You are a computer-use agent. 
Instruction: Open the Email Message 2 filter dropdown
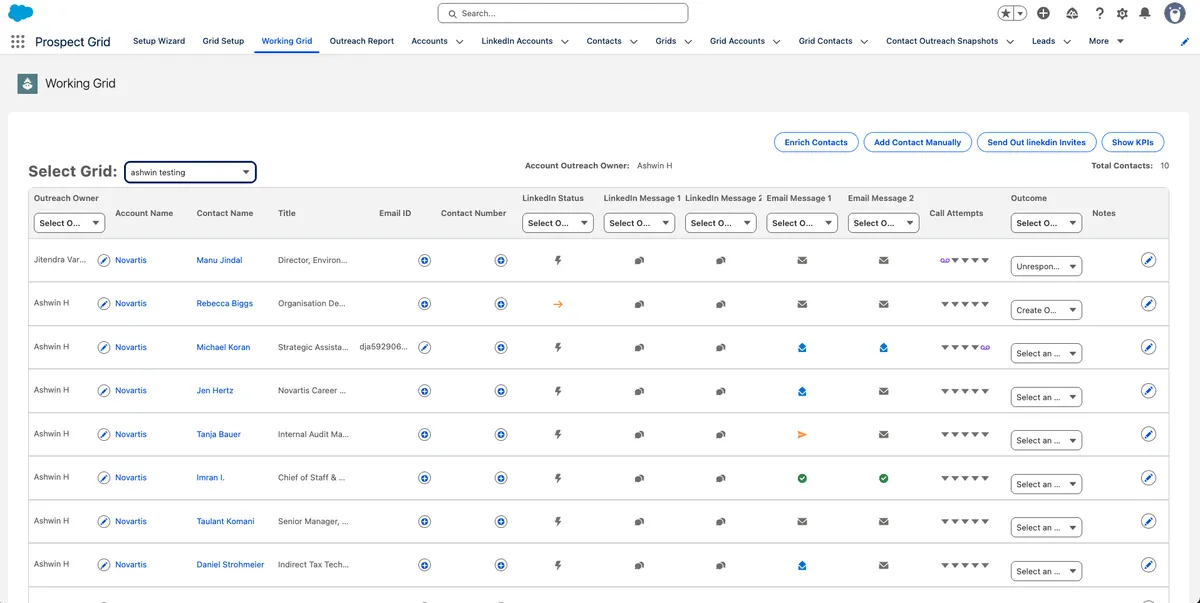pyautogui.click(x=883, y=223)
